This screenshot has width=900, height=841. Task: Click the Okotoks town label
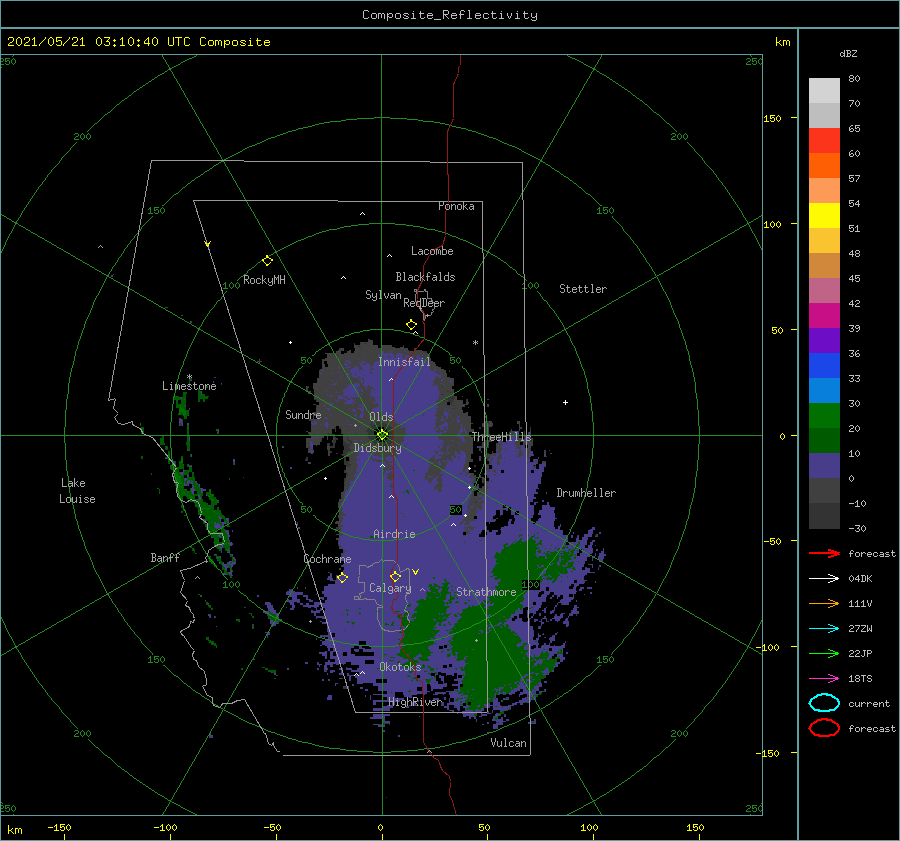(400, 667)
